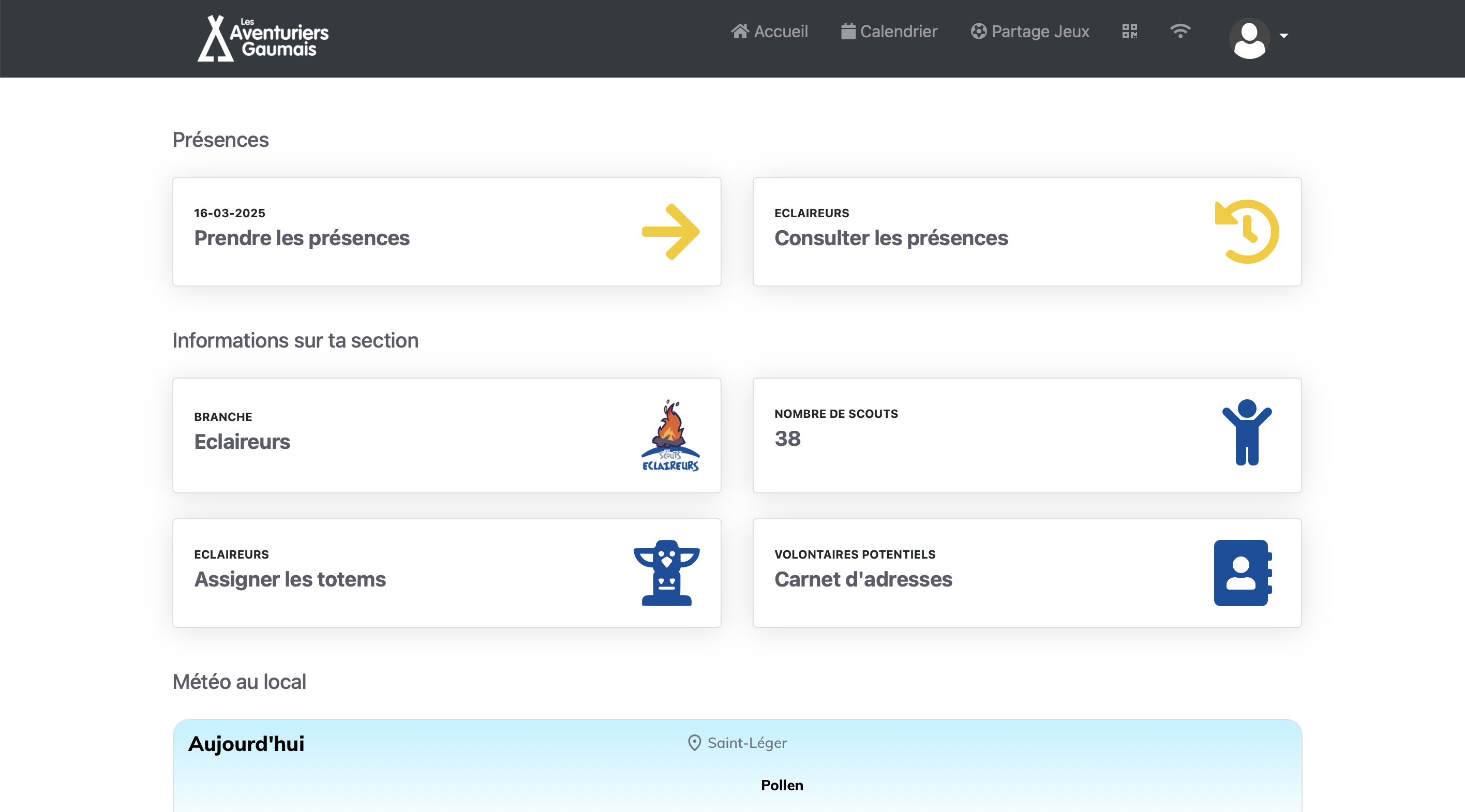Open Consulter les présences for Eclaireurs
Viewport: 1465px width, 812px height.
point(1026,231)
